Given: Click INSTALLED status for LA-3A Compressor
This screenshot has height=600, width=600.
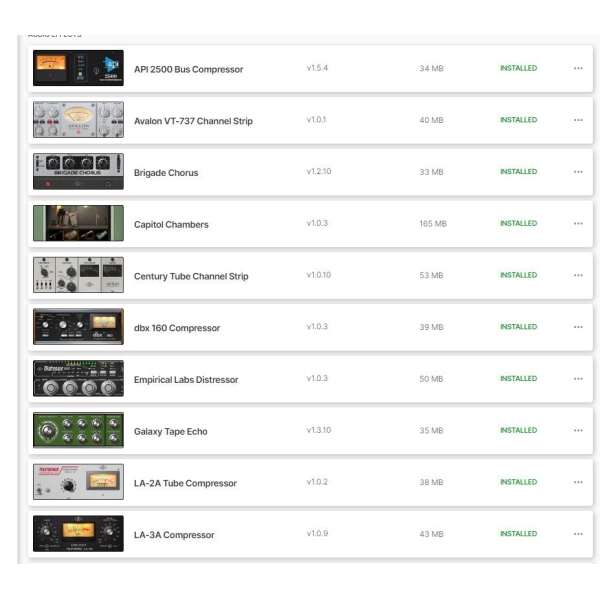Looking at the screenshot, I should point(518,533).
